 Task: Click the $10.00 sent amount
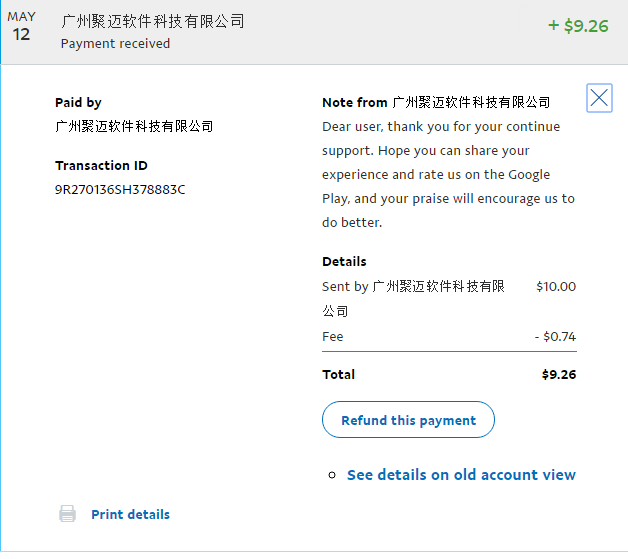click(556, 286)
